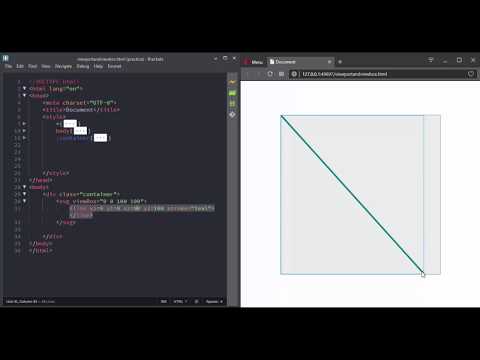The width and height of the screenshot is (480, 360).
Task: Collapse the head tag fold arrow
Action: click(x=24, y=95)
